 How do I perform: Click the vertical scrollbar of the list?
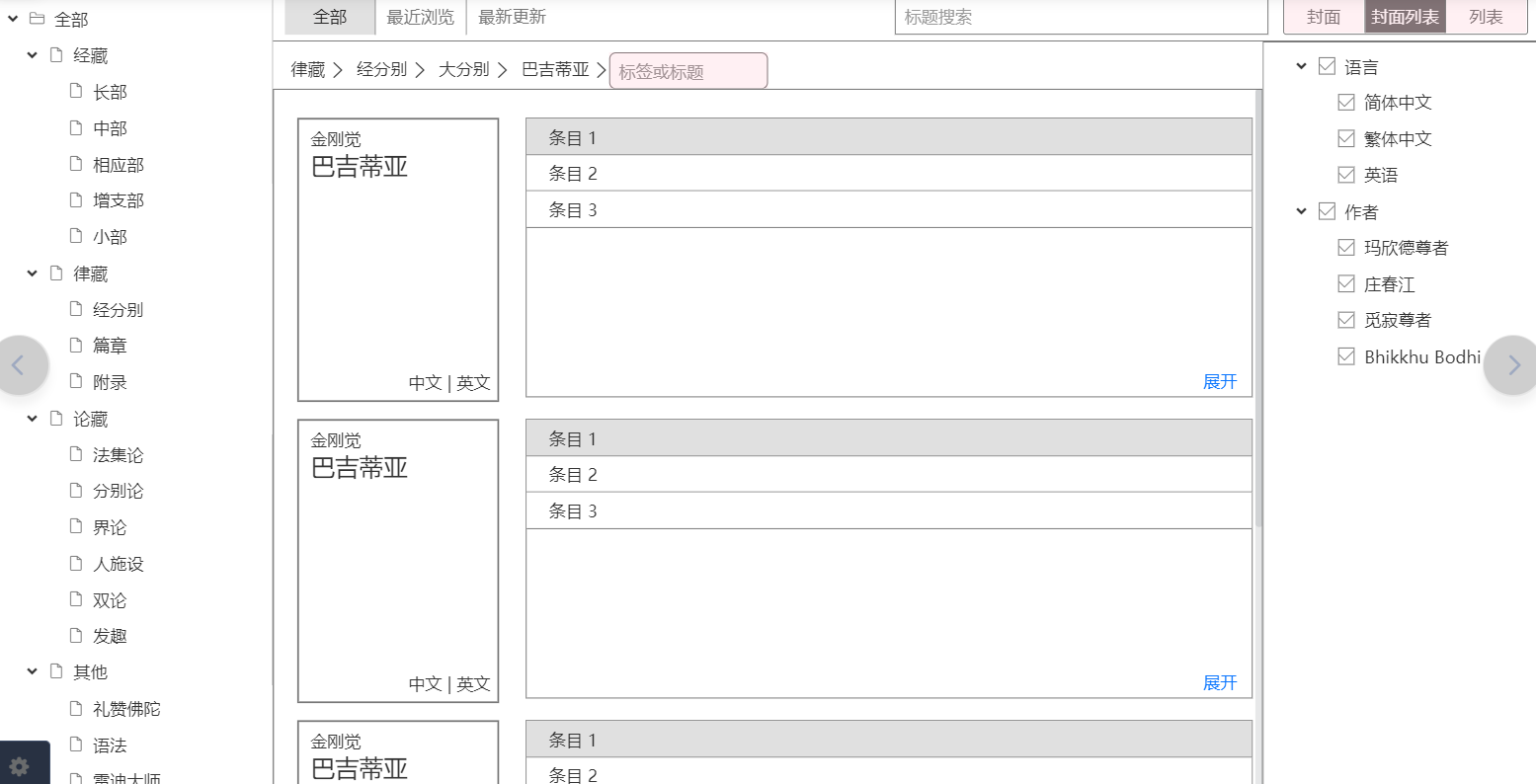click(x=1258, y=306)
